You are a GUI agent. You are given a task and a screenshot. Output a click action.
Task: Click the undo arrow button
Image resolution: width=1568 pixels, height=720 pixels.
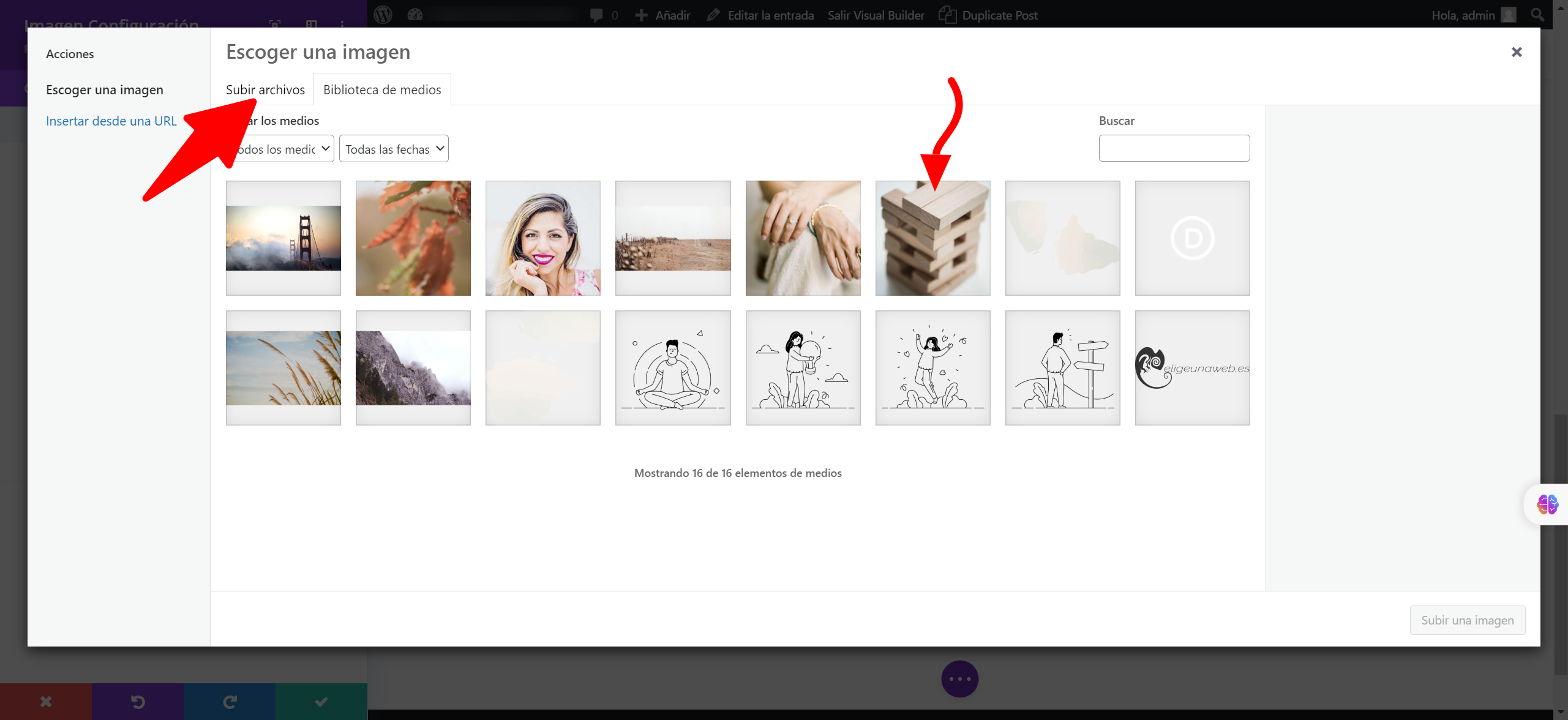(x=138, y=702)
